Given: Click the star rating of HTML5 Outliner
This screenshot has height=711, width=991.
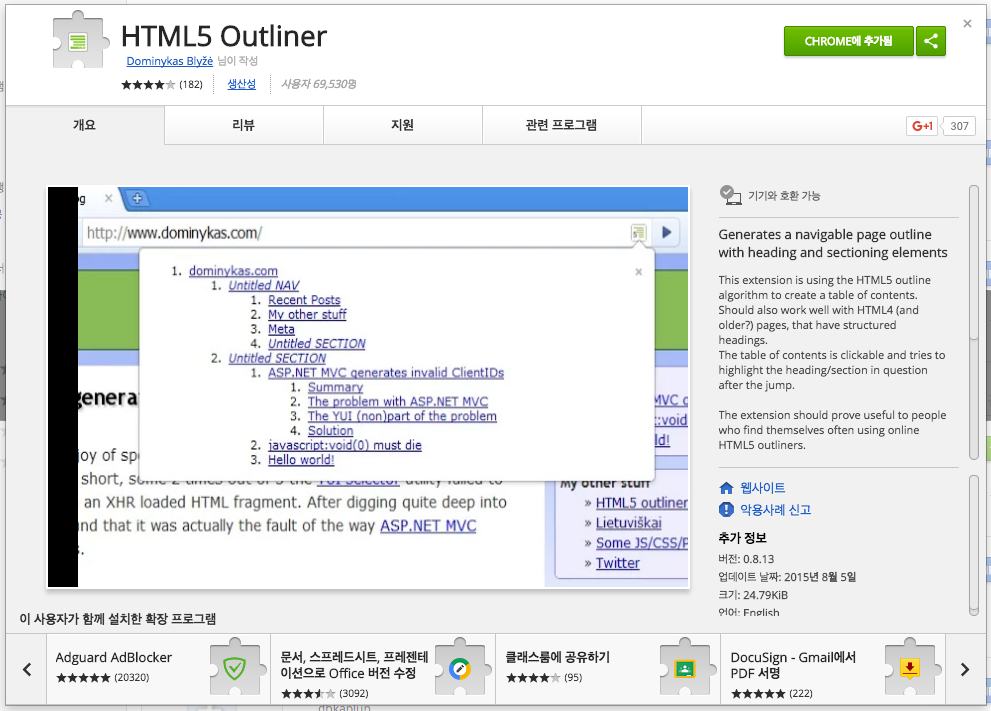Looking at the screenshot, I should 148,85.
